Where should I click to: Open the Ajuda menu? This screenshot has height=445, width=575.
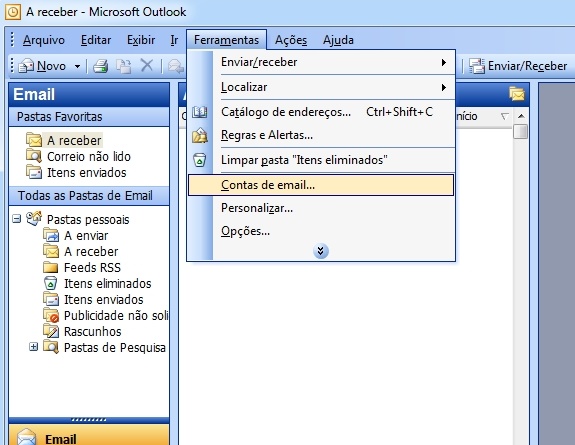[338, 40]
